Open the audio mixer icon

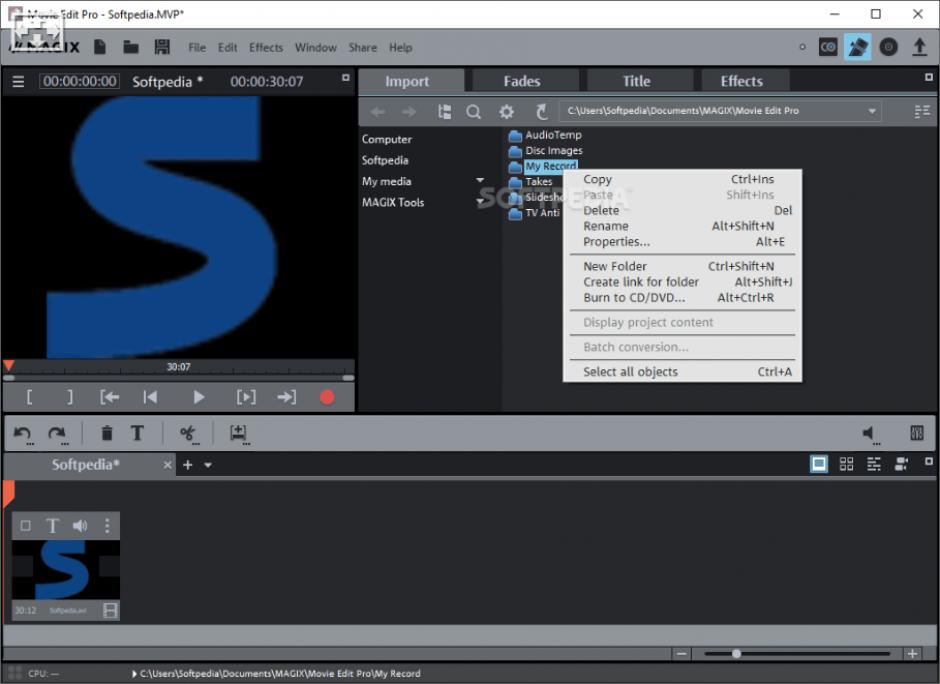coord(916,433)
